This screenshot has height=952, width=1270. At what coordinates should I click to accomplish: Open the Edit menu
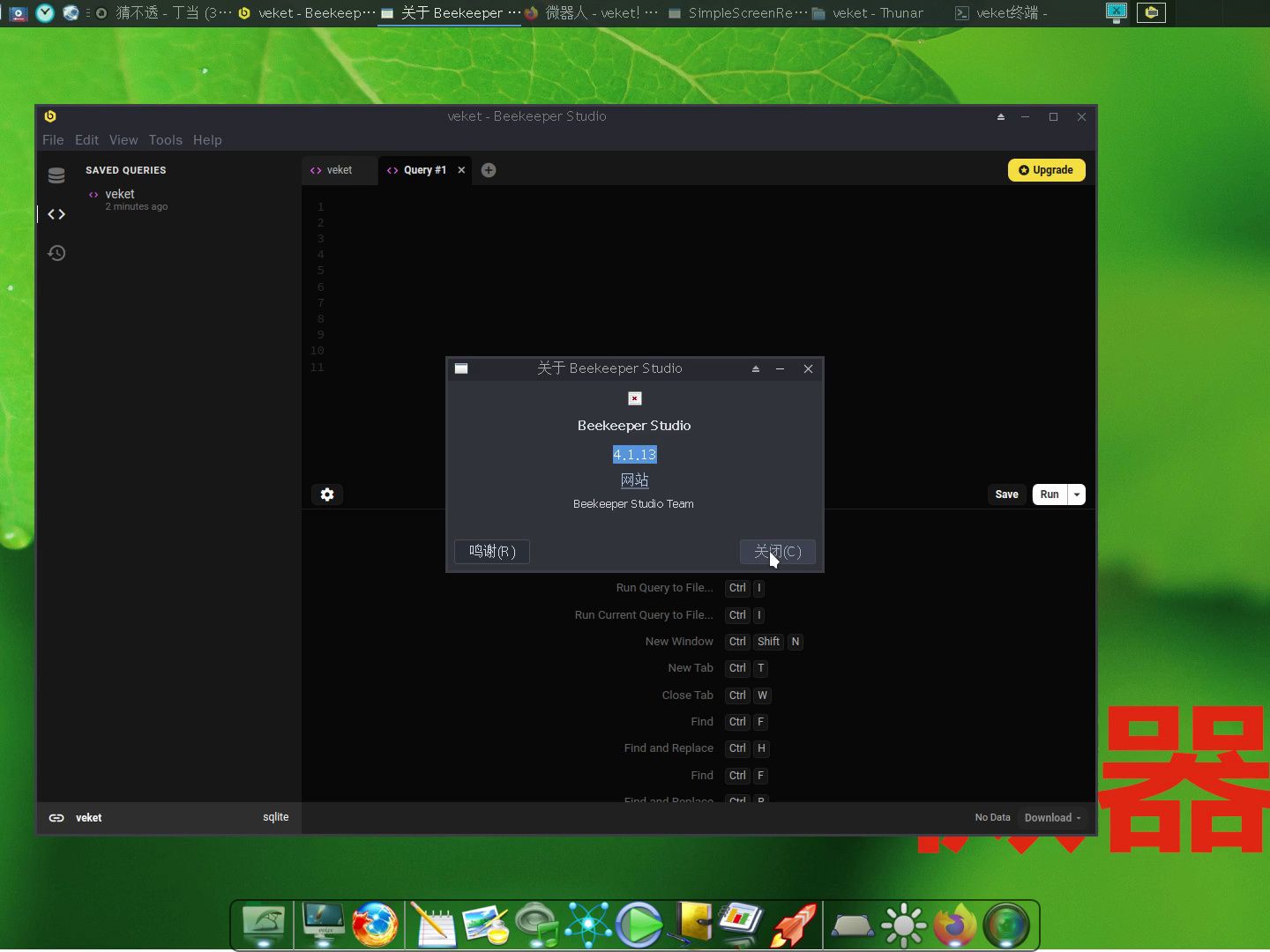[86, 140]
